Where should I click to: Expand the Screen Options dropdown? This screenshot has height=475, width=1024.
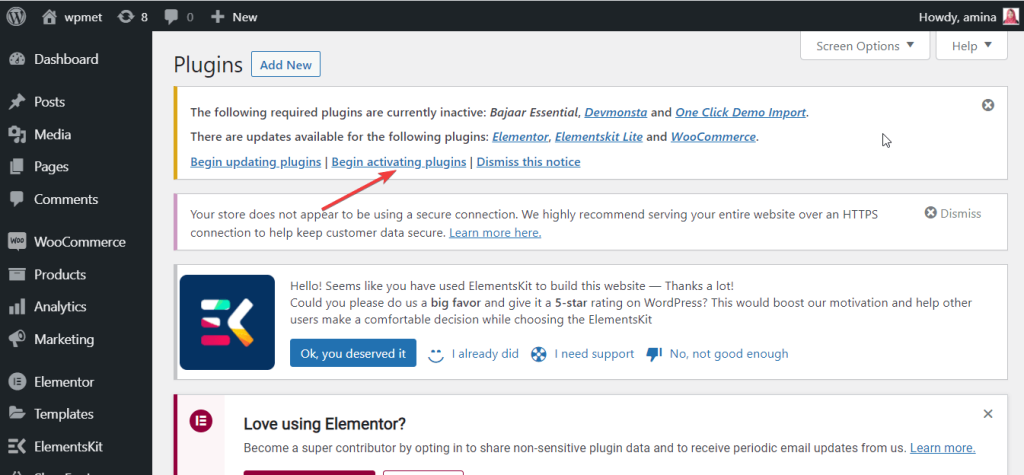pyautogui.click(x=865, y=46)
